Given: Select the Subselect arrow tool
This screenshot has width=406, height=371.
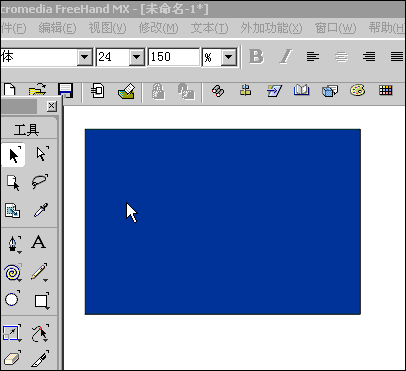Looking at the screenshot, I should (x=41, y=154).
